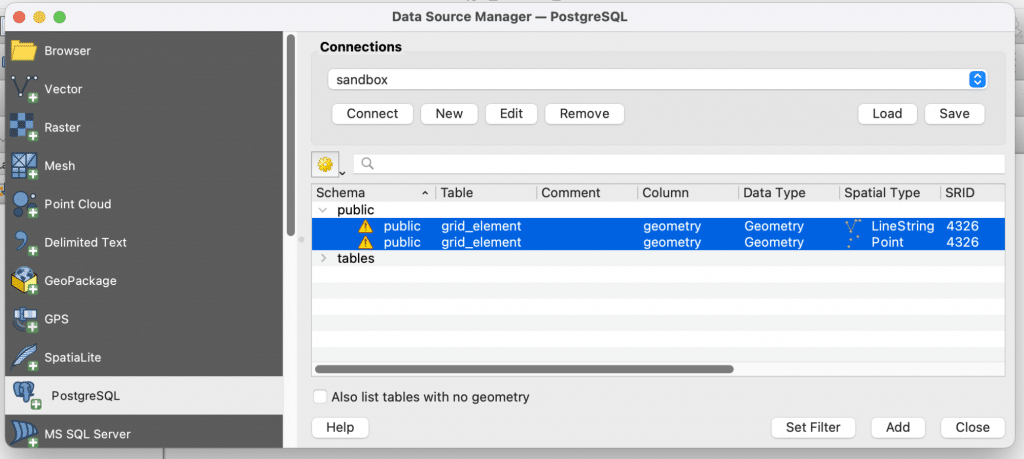
Task: Open the Browser panel icon
Action: 24,50
